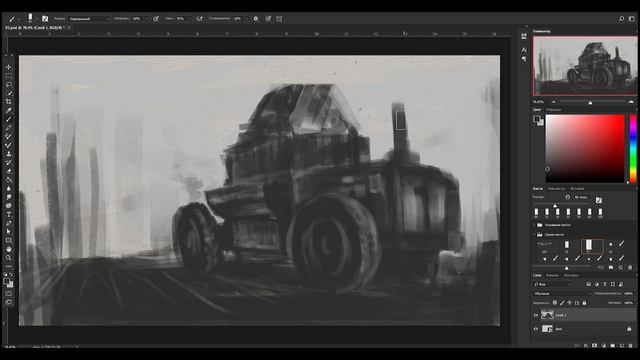Select the Eyedropper tool

(9, 111)
